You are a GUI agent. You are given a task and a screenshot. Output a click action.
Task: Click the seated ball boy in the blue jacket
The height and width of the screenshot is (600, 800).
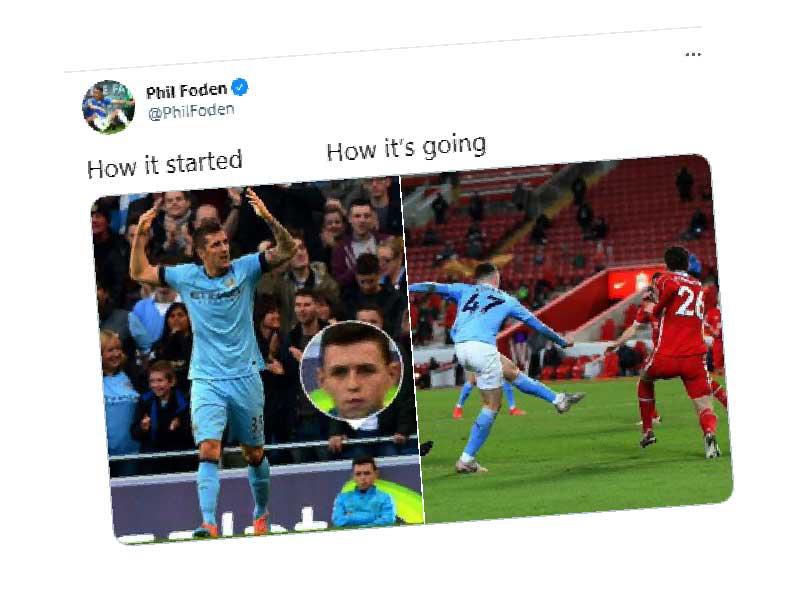364,494
